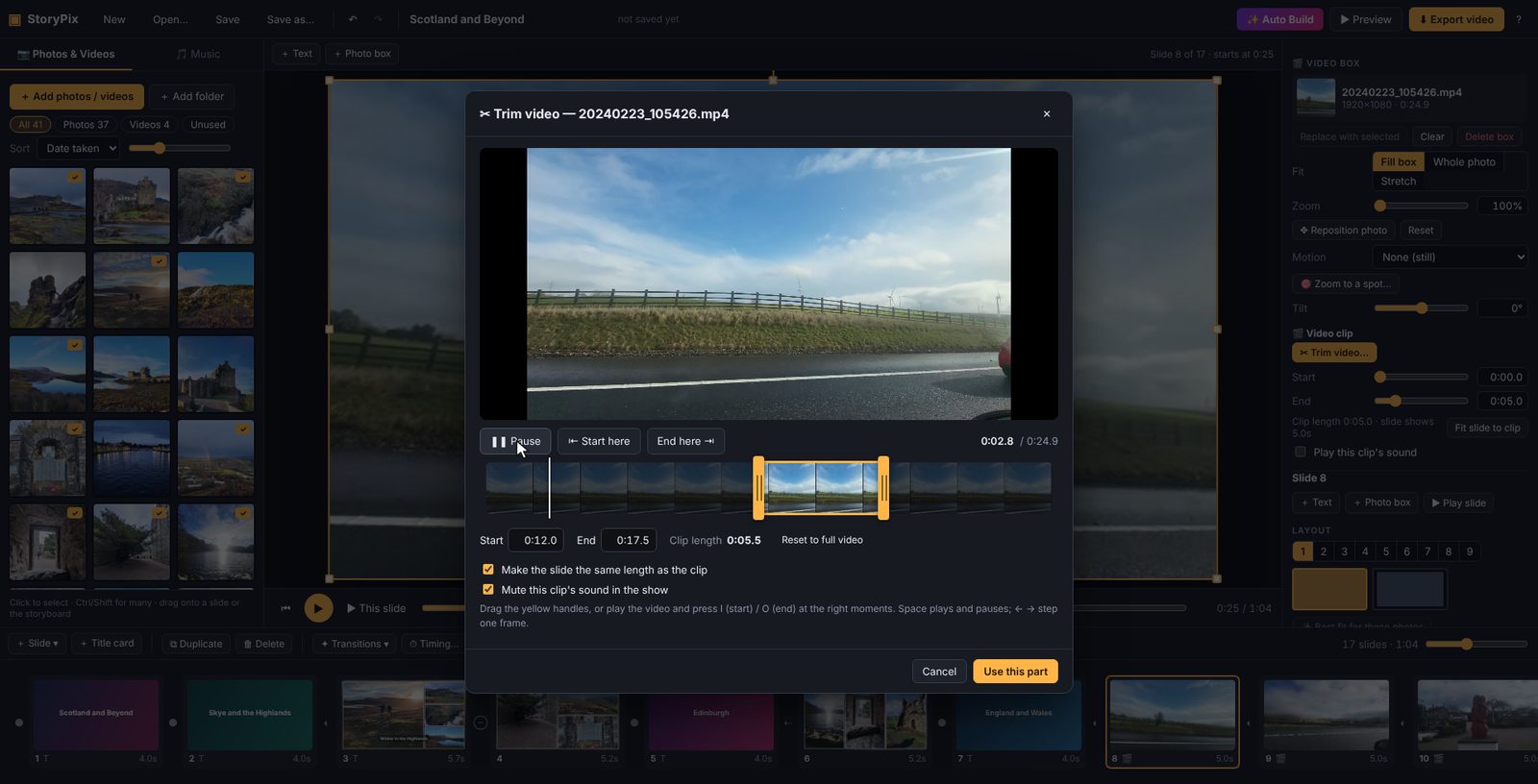The height and width of the screenshot is (784, 1538).
Task: Click the undo arrow icon in top toolbar
Action: 353,19
